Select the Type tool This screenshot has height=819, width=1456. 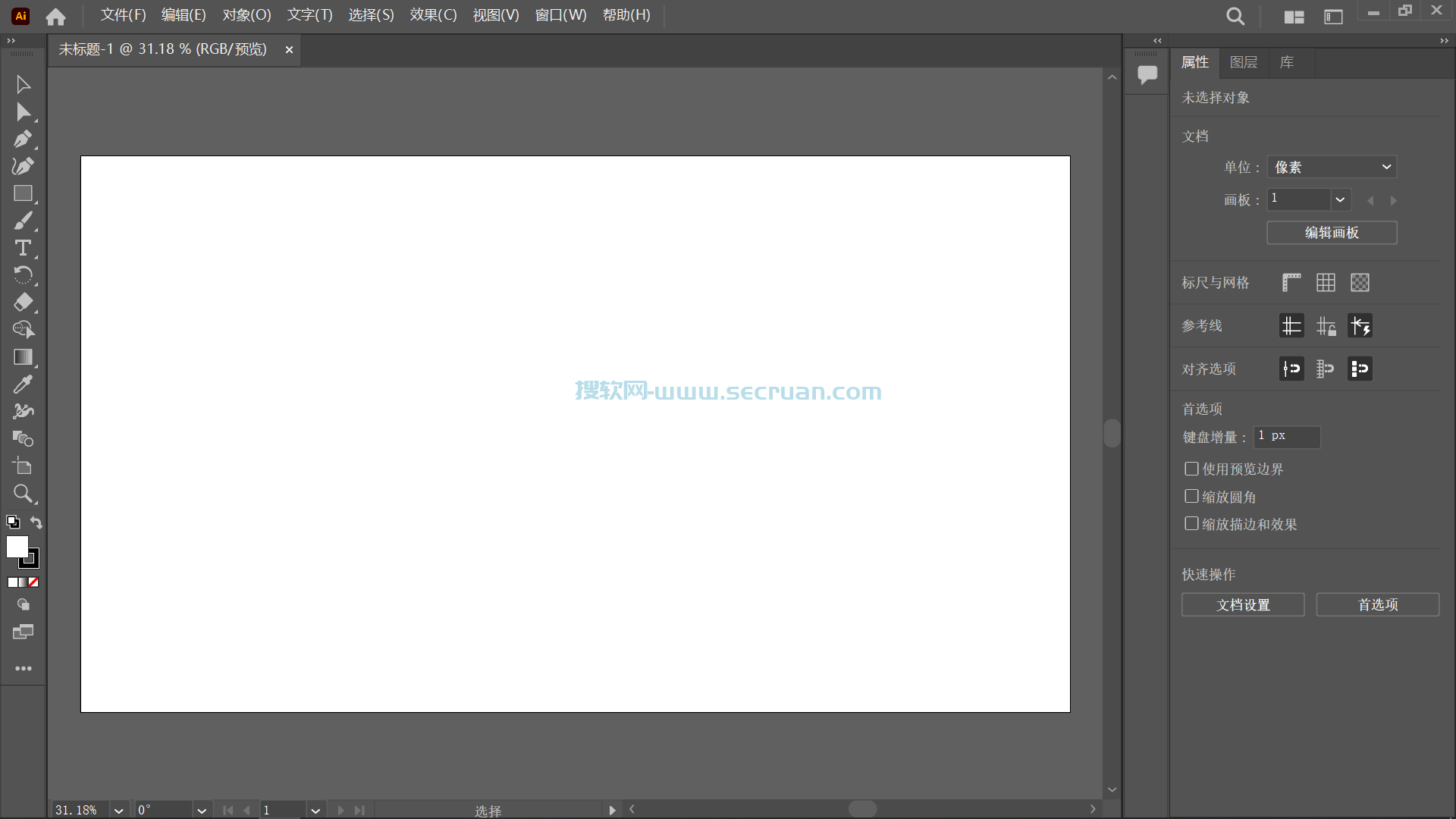[23, 248]
